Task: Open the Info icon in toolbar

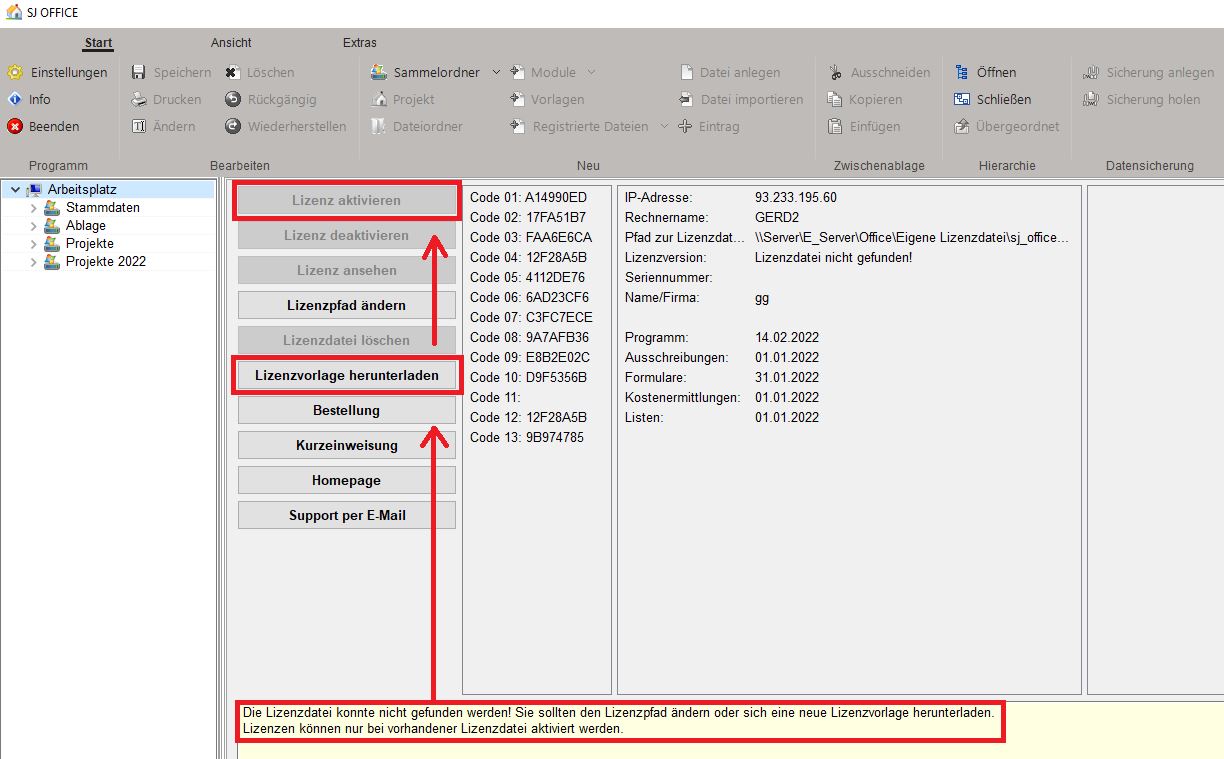Action: click(15, 99)
